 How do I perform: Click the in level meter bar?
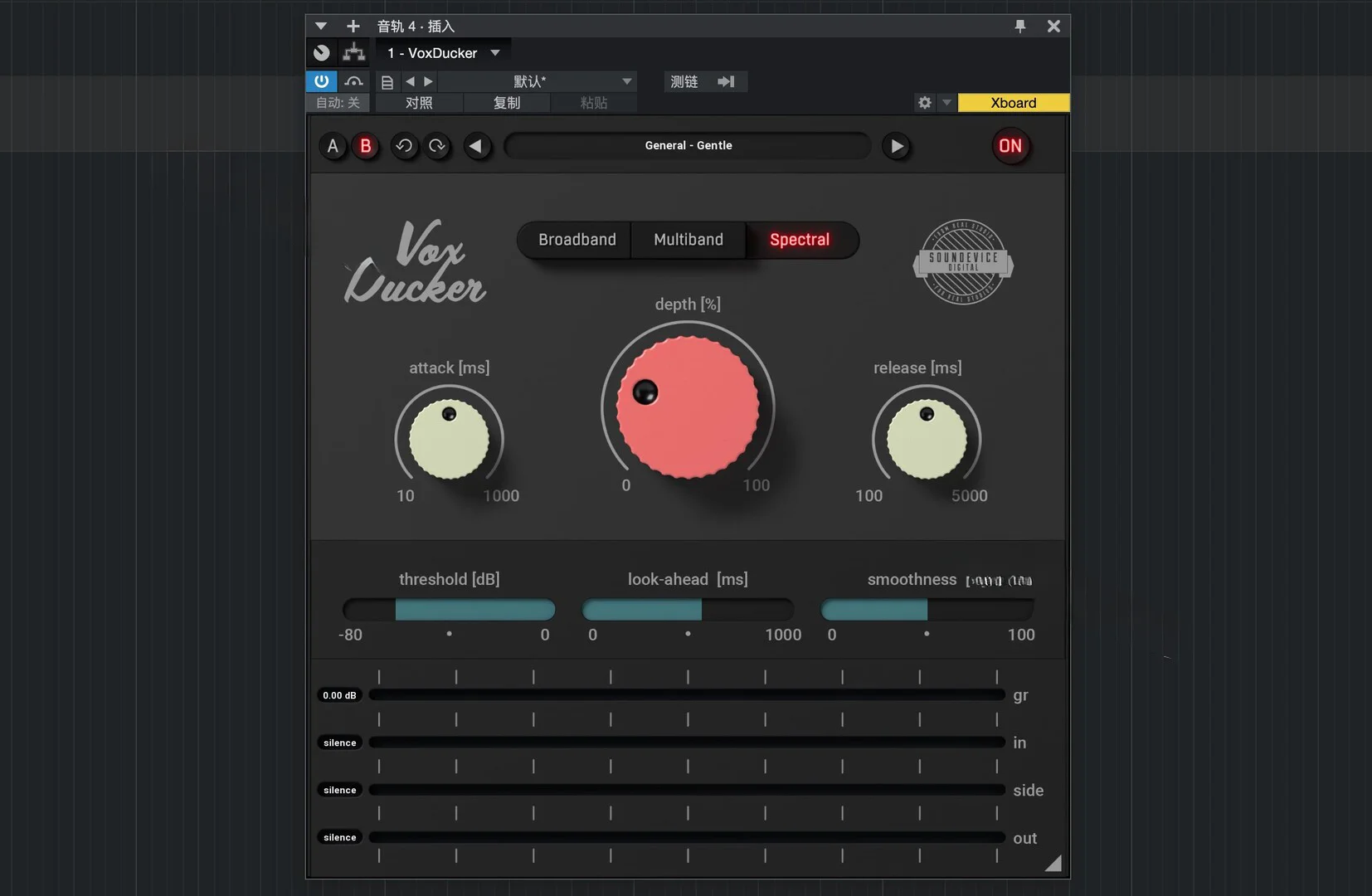point(687,743)
